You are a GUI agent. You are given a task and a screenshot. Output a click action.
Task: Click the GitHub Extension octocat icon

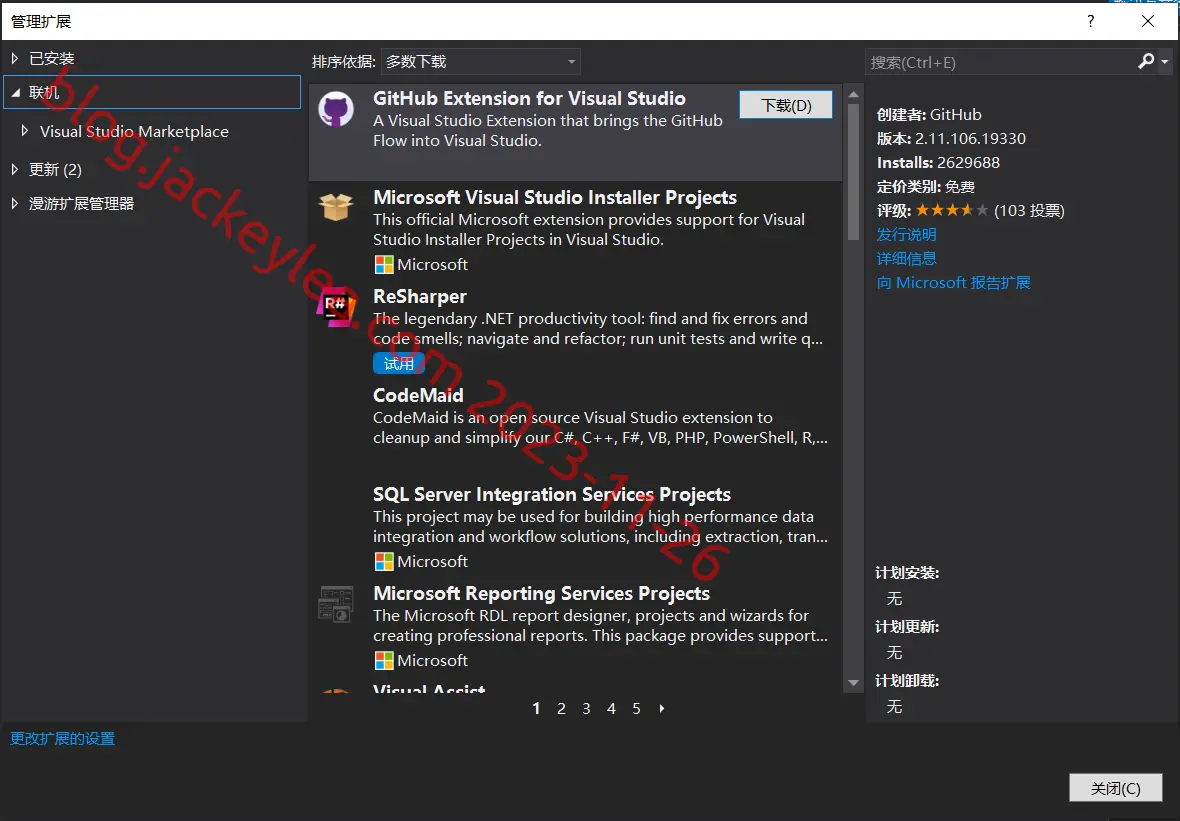pyautogui.click(x=336, y=110)
